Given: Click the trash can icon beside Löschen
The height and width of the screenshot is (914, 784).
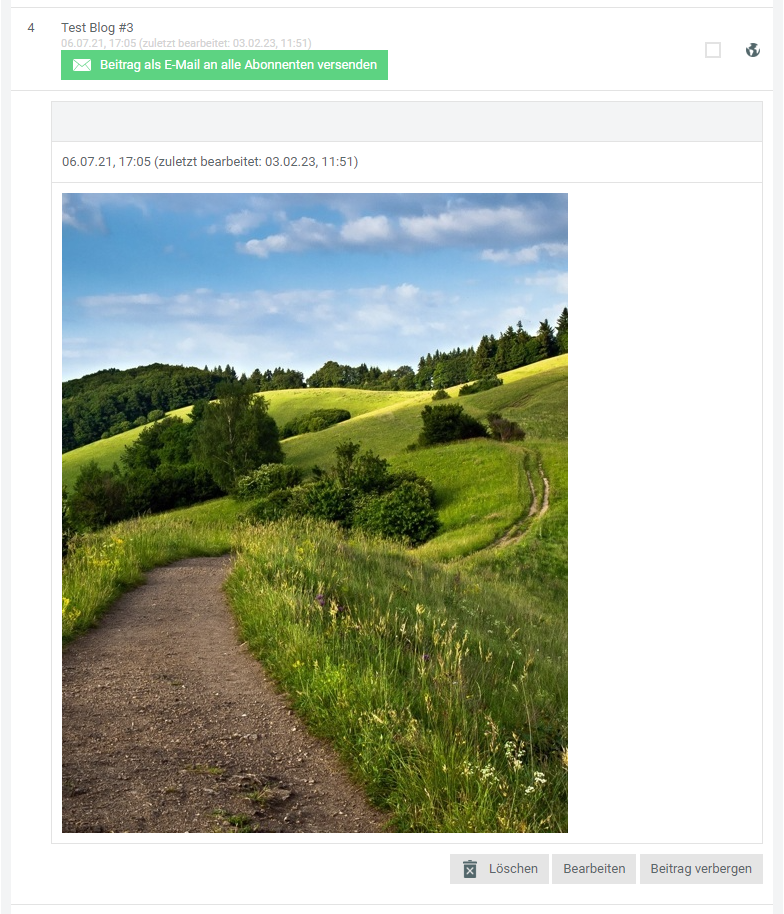Looking at the screenshot, I should click(470, 869).
